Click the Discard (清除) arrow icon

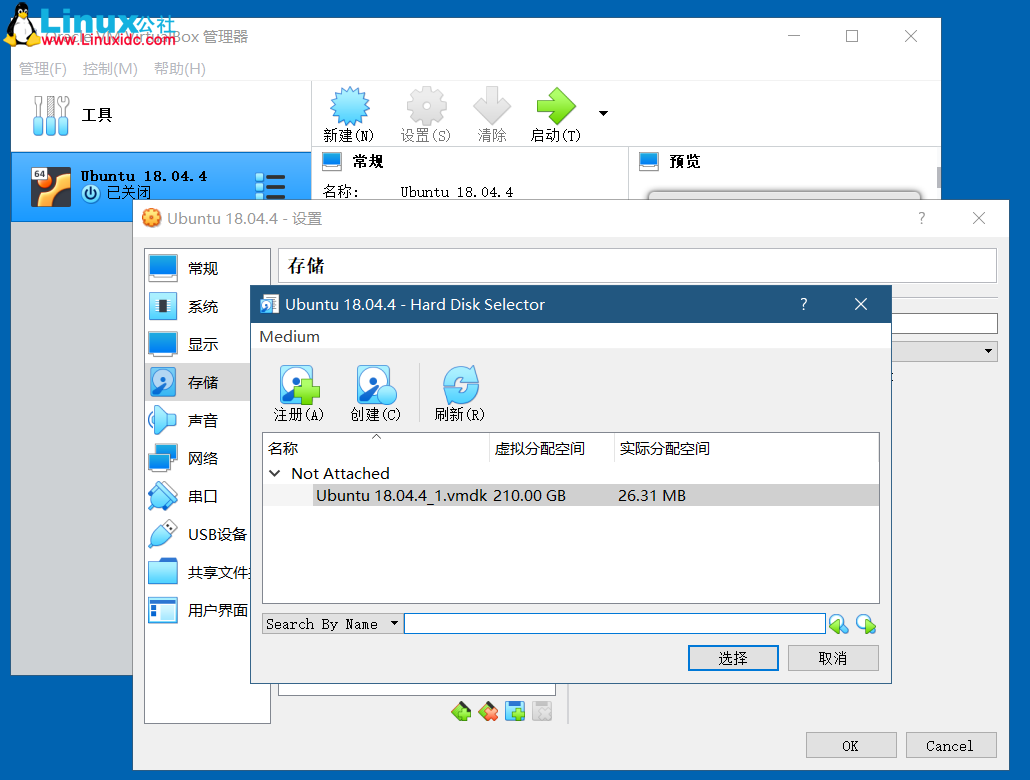click(491, 106)
